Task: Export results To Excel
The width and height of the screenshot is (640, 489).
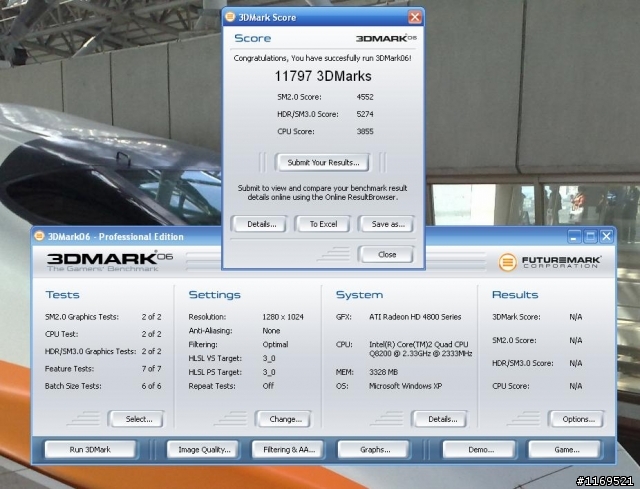Action: (323, 224)
